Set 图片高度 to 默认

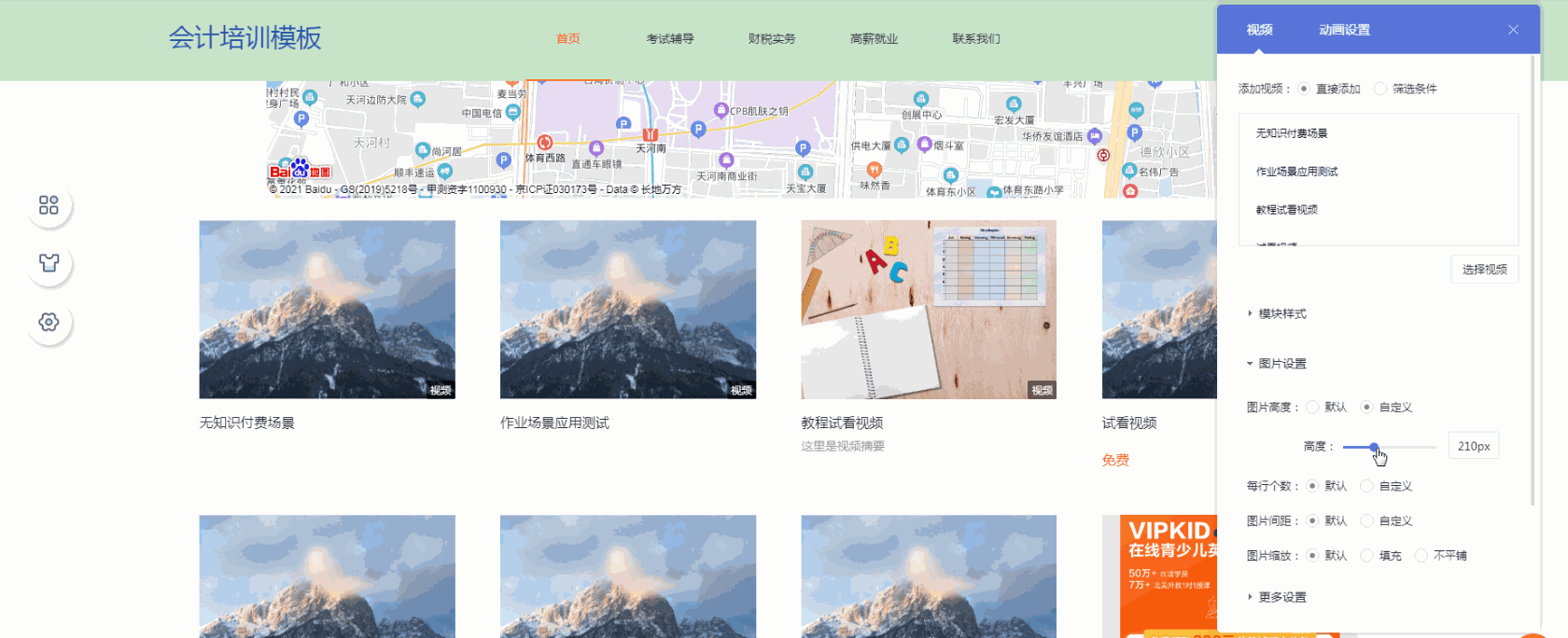pos(1312,407)
